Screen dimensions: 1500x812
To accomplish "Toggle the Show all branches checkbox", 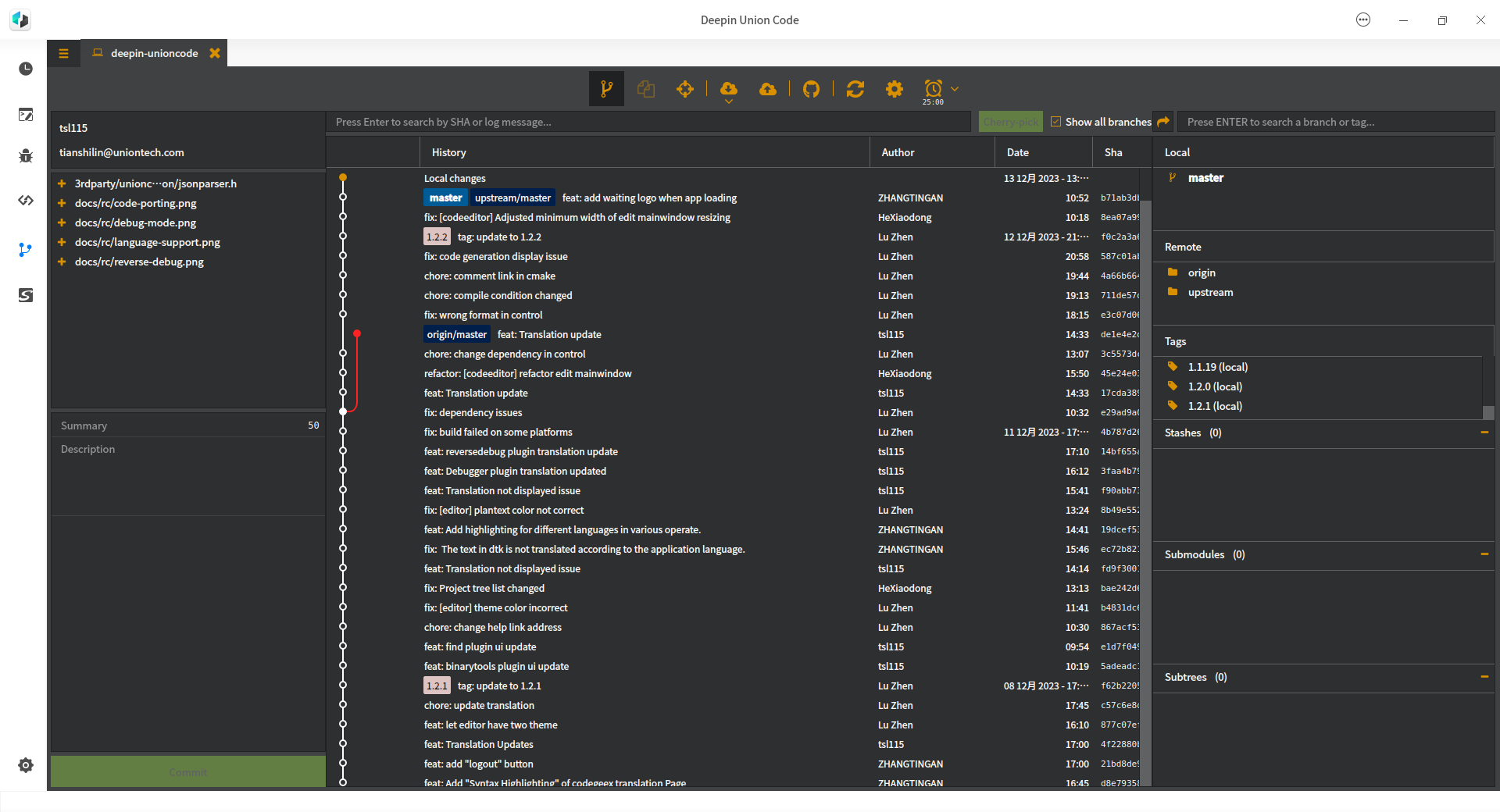I will pos(1055,122).
